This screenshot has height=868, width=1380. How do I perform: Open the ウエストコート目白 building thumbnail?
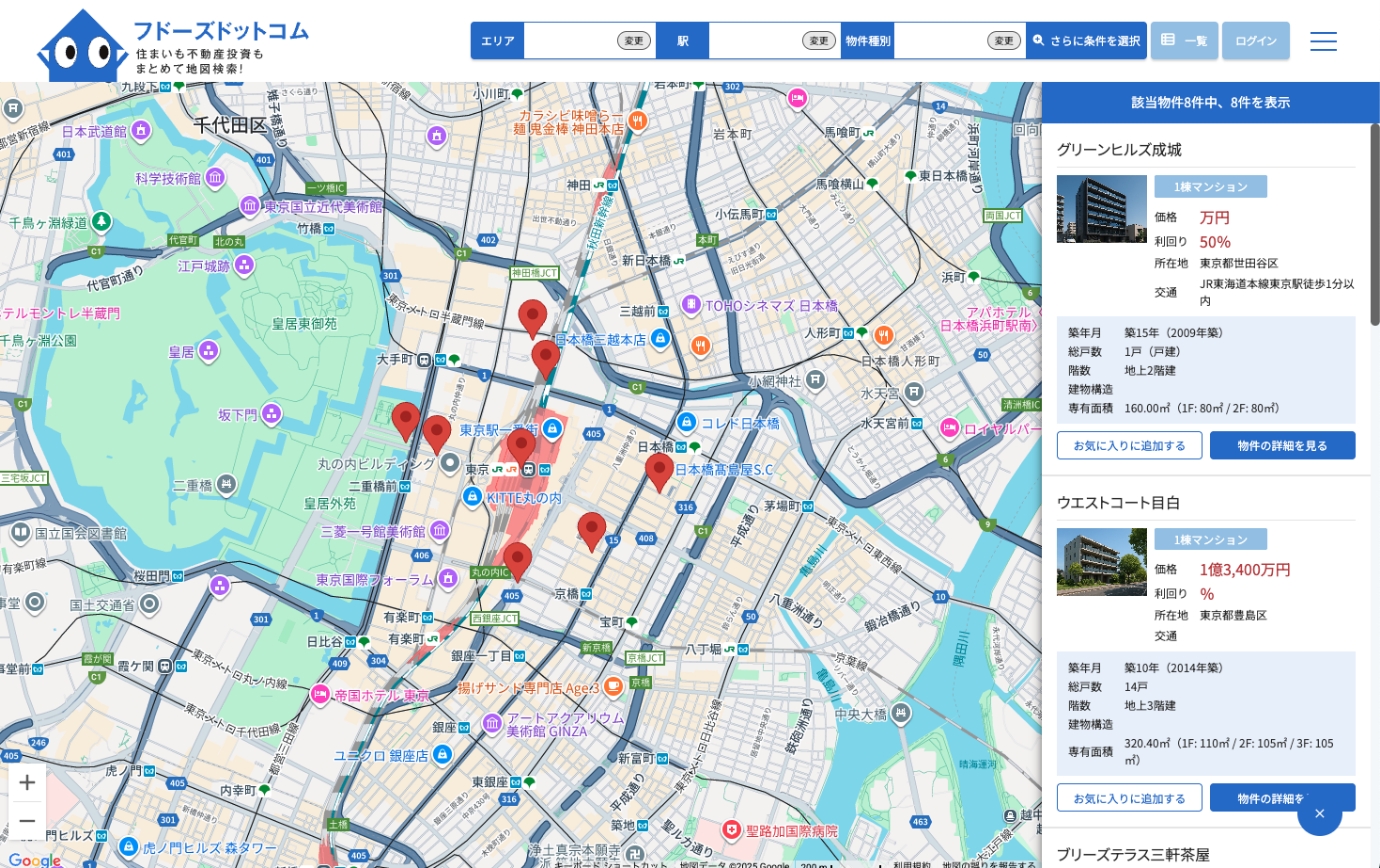pyautogui.click(x=1101, y=562)
